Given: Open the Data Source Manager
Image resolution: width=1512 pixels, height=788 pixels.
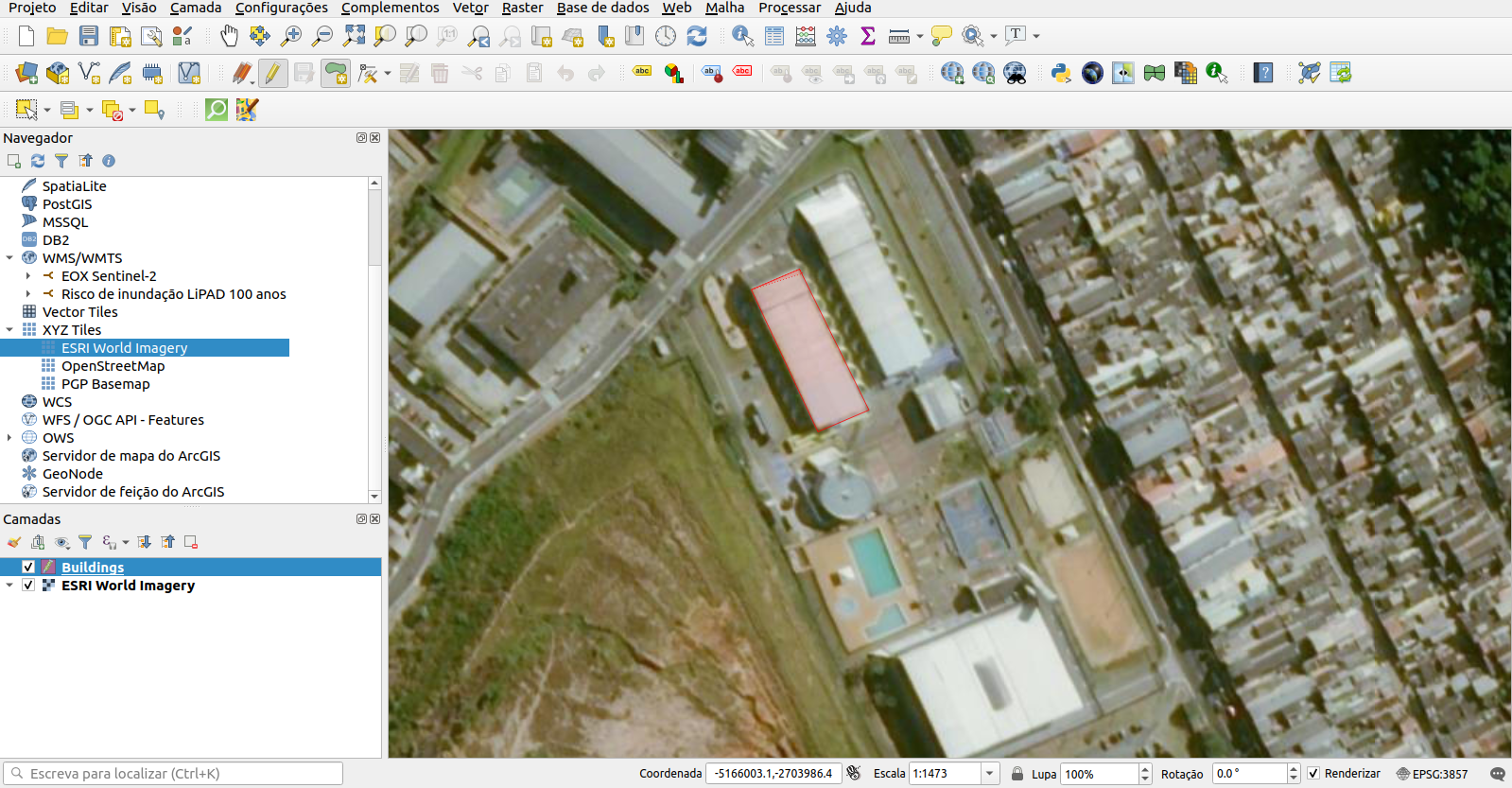Looking at the screenshot, I should pyautogui.click(x=26, y=73).
